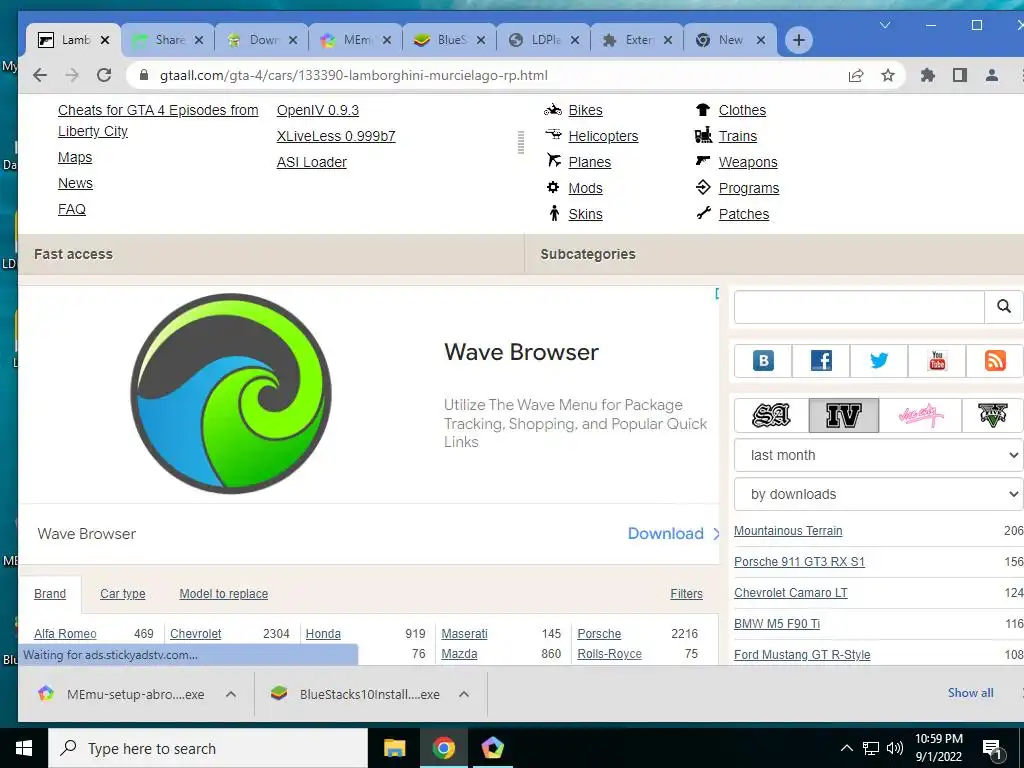Open the 'last month' period dropdown
Screen dimensions: 1024x768
878,455
